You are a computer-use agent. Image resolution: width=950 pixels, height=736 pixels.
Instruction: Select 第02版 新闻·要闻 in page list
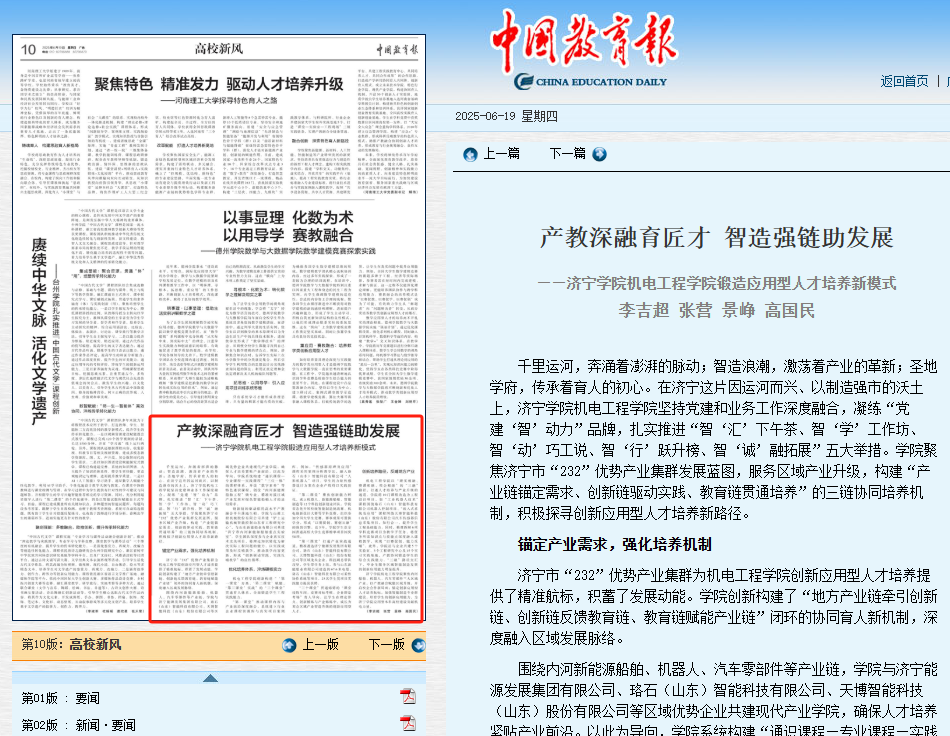pos(78,725)
